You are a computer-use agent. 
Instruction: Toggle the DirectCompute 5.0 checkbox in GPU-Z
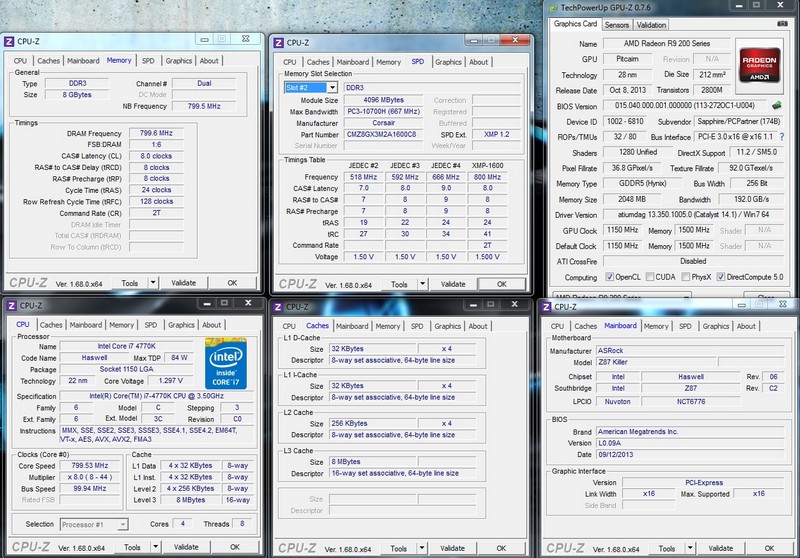click(x=720, y=277)
